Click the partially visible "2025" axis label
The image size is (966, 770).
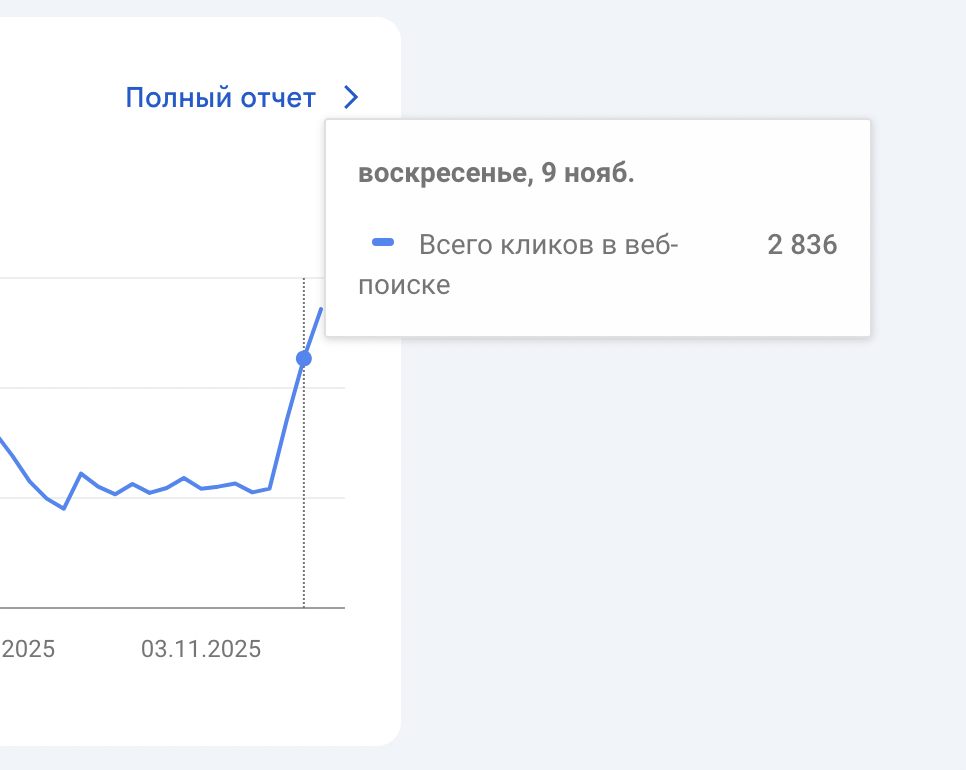click(28, 649)
